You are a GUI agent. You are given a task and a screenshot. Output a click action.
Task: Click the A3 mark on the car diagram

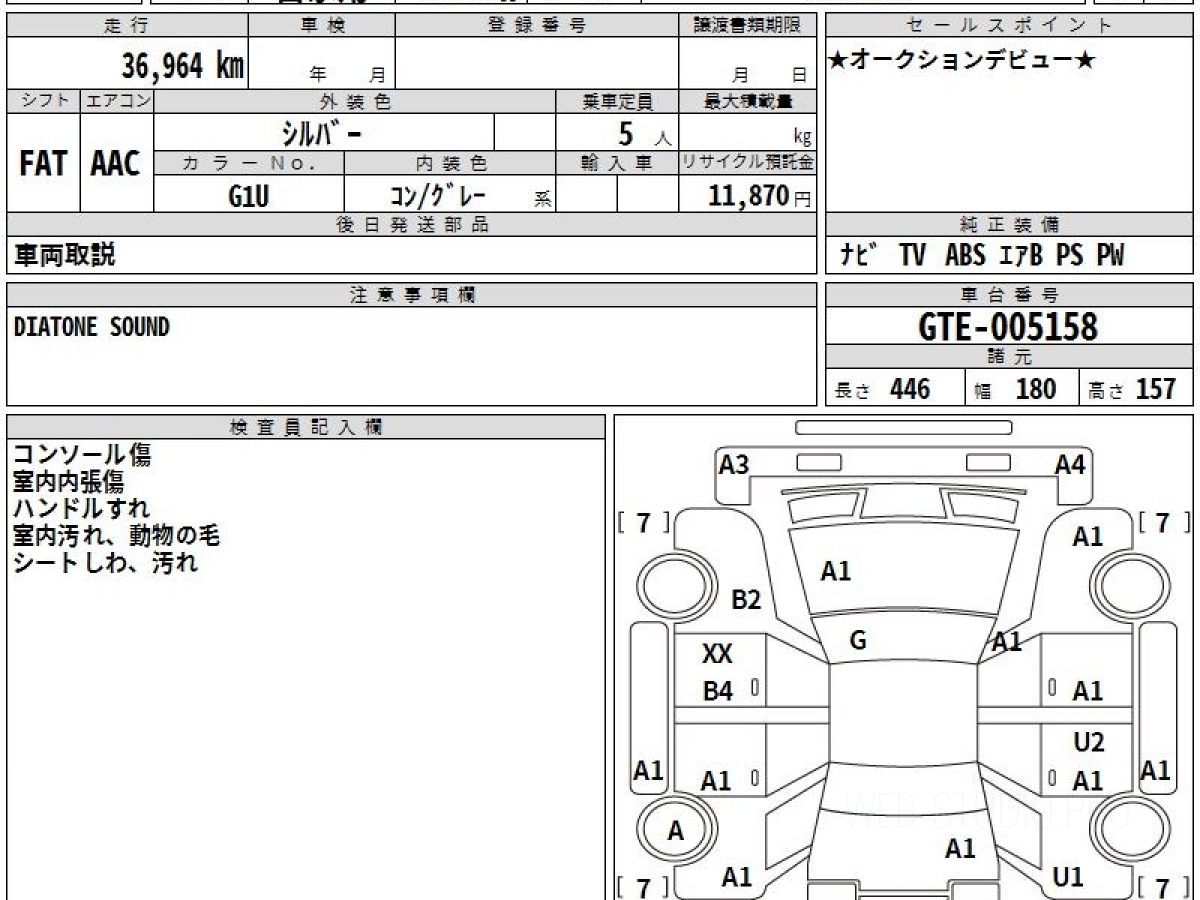pyautogui.click(x=734, y=464)
